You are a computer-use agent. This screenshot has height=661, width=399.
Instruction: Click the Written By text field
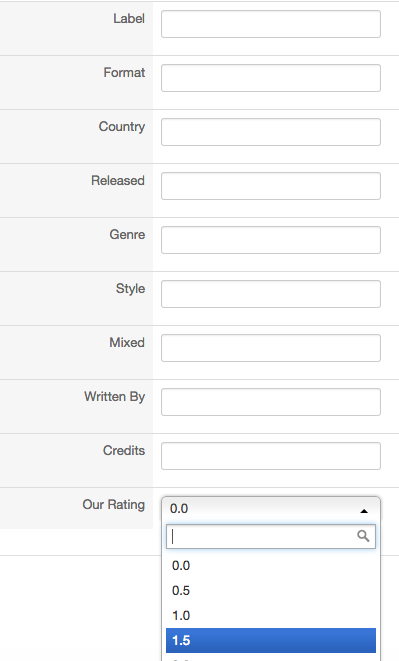click(271, 402)
